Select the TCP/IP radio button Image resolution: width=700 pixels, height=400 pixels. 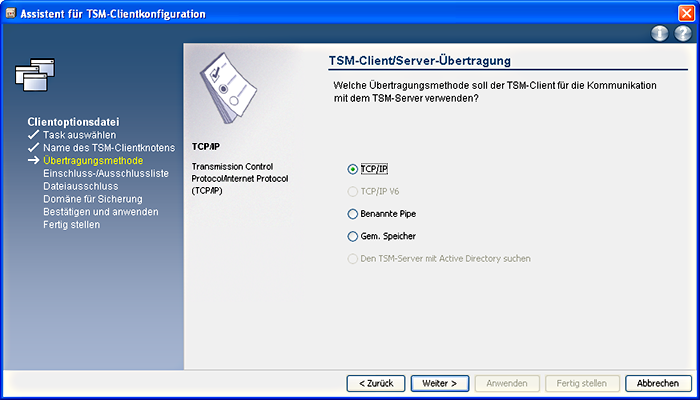click(x=352, y=169)
